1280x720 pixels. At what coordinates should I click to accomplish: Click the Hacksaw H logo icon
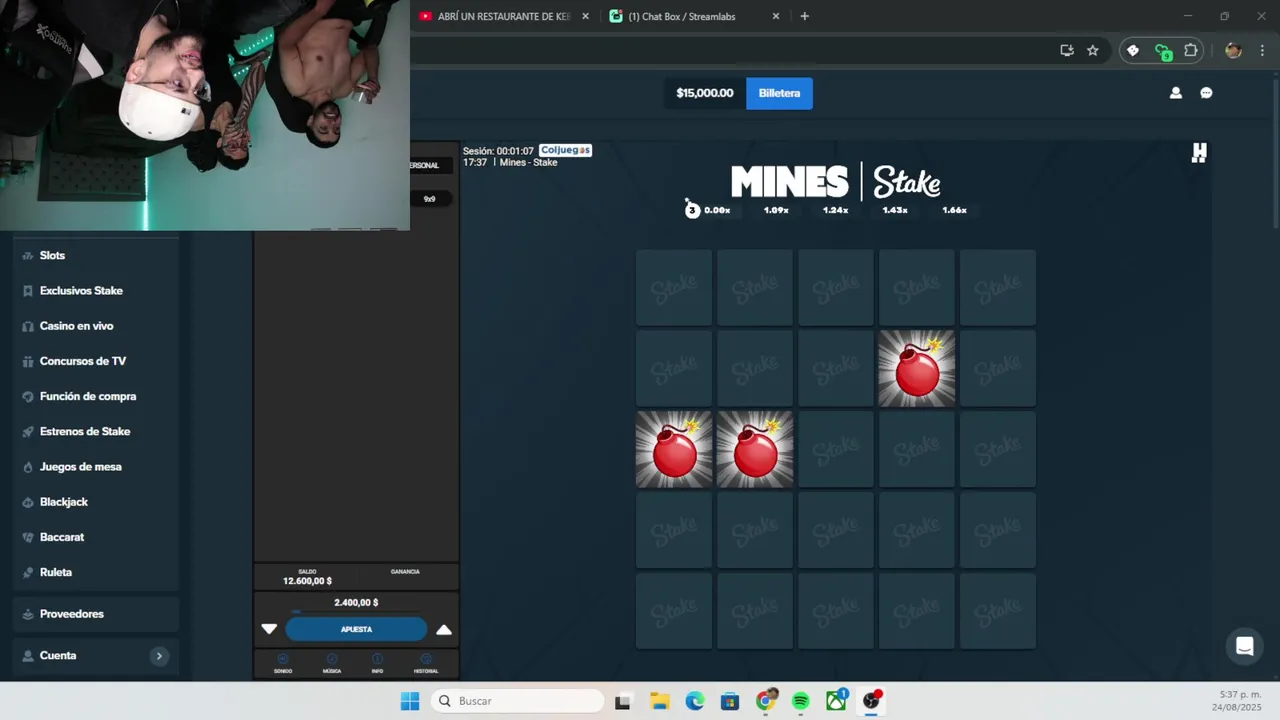click(x=1199, y=152)
